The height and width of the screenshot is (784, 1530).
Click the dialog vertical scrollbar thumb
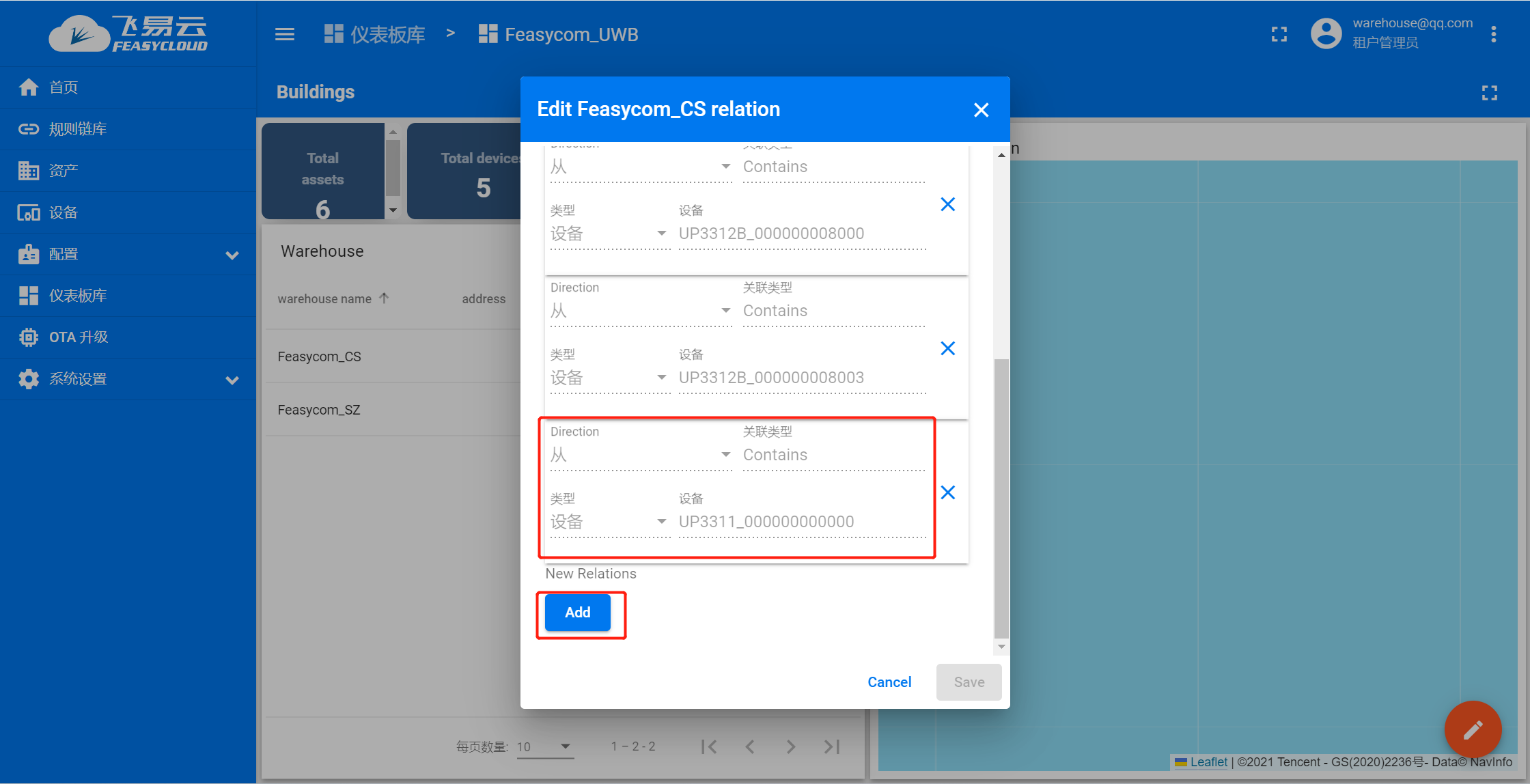(1001, 499)
